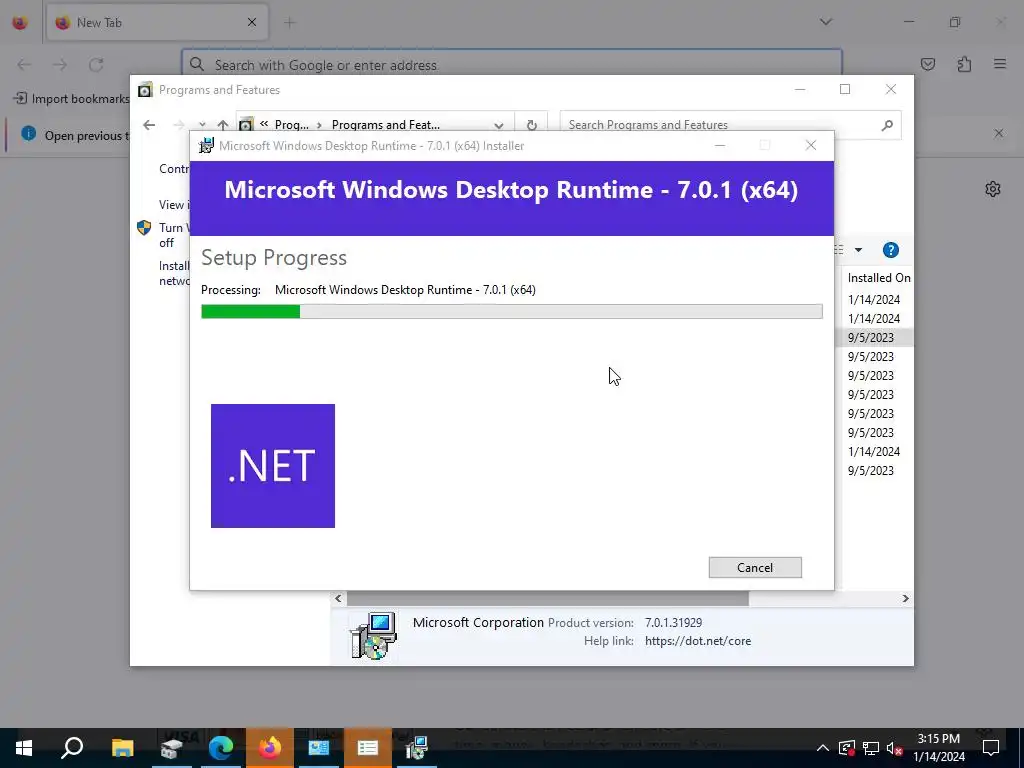Screen dimensions: 1024x768
Task: Open Programs and Features help icon
Action: click(890, 250)
